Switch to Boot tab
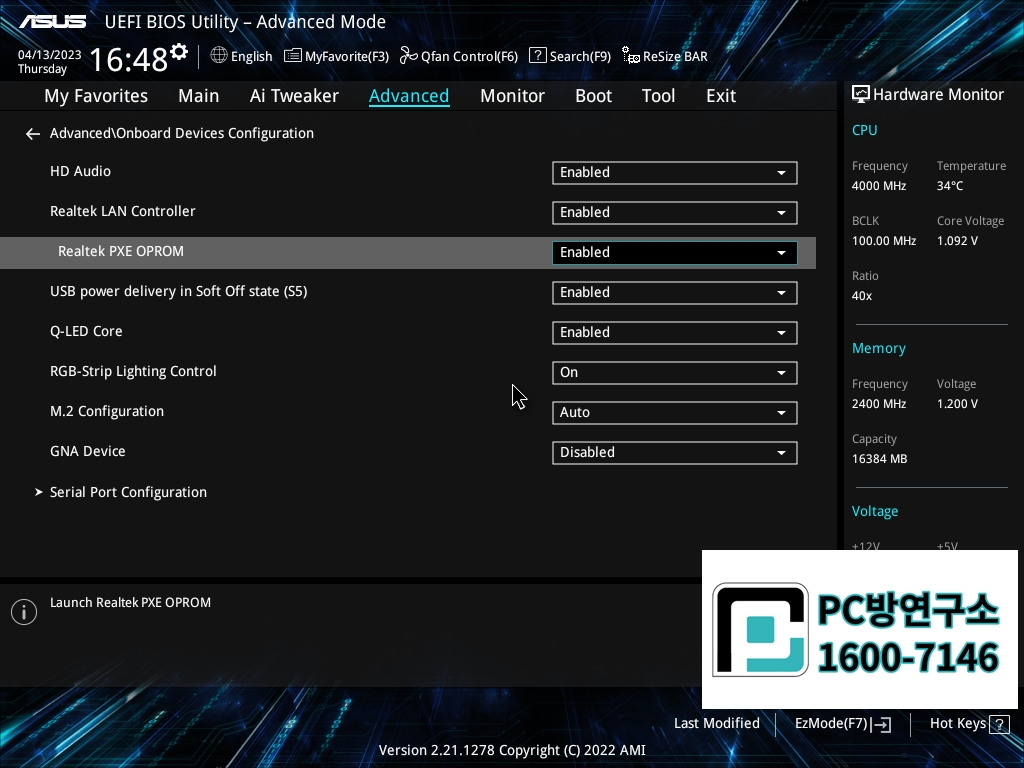Screen dimensions: 1024x768 [x=593, y=96]
